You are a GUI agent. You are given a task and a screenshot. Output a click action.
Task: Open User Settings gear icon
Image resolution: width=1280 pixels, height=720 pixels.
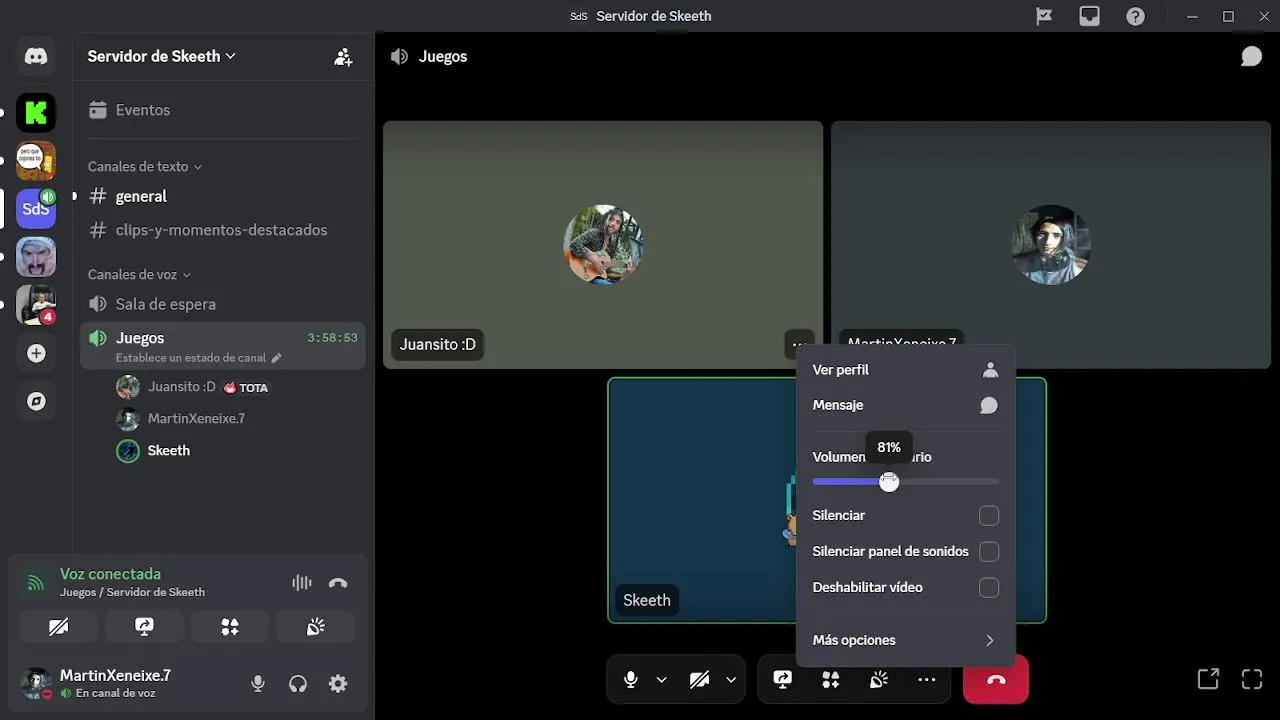[338, 684]
